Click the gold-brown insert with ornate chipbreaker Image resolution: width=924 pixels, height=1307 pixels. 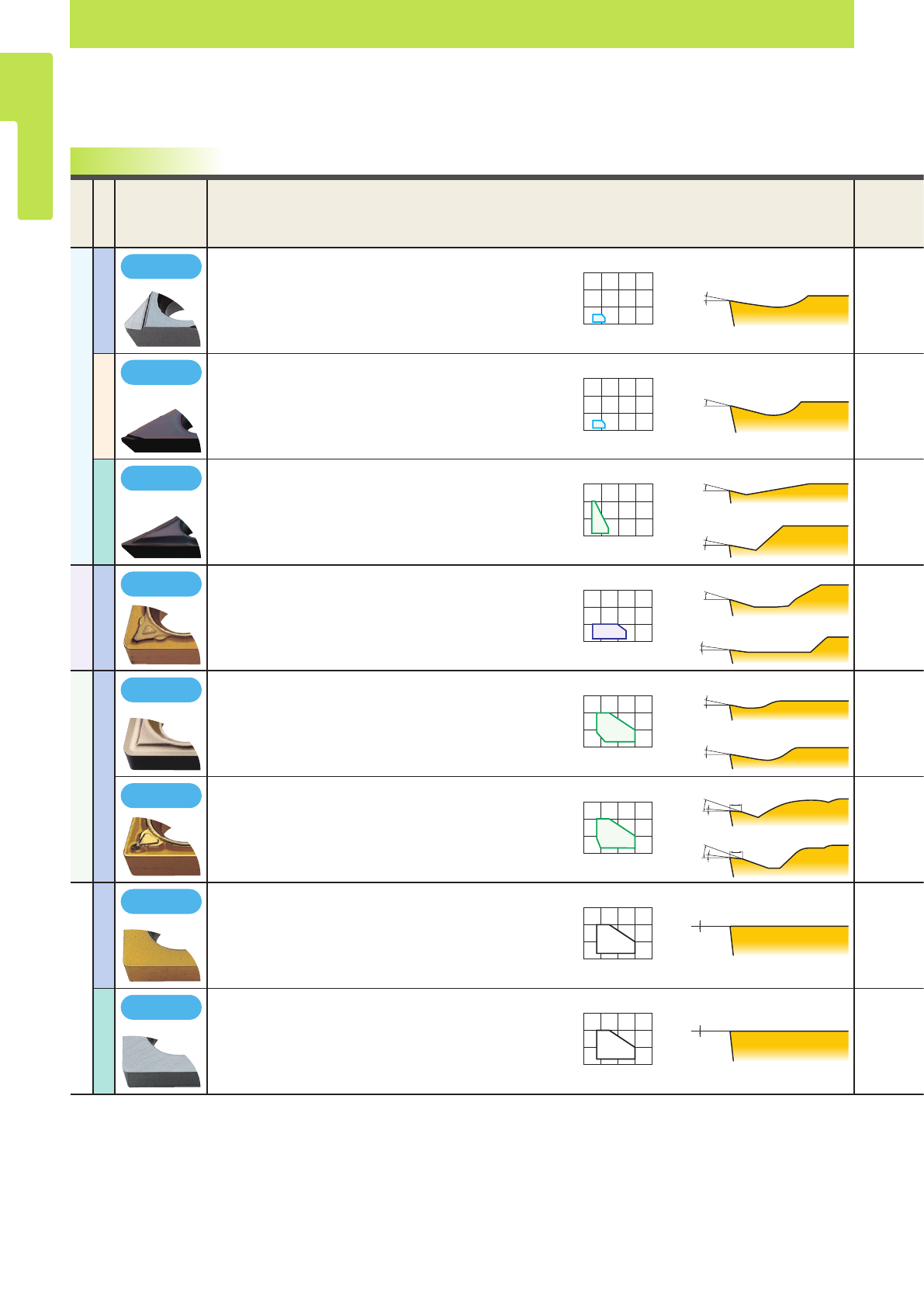tap(161, 847)
